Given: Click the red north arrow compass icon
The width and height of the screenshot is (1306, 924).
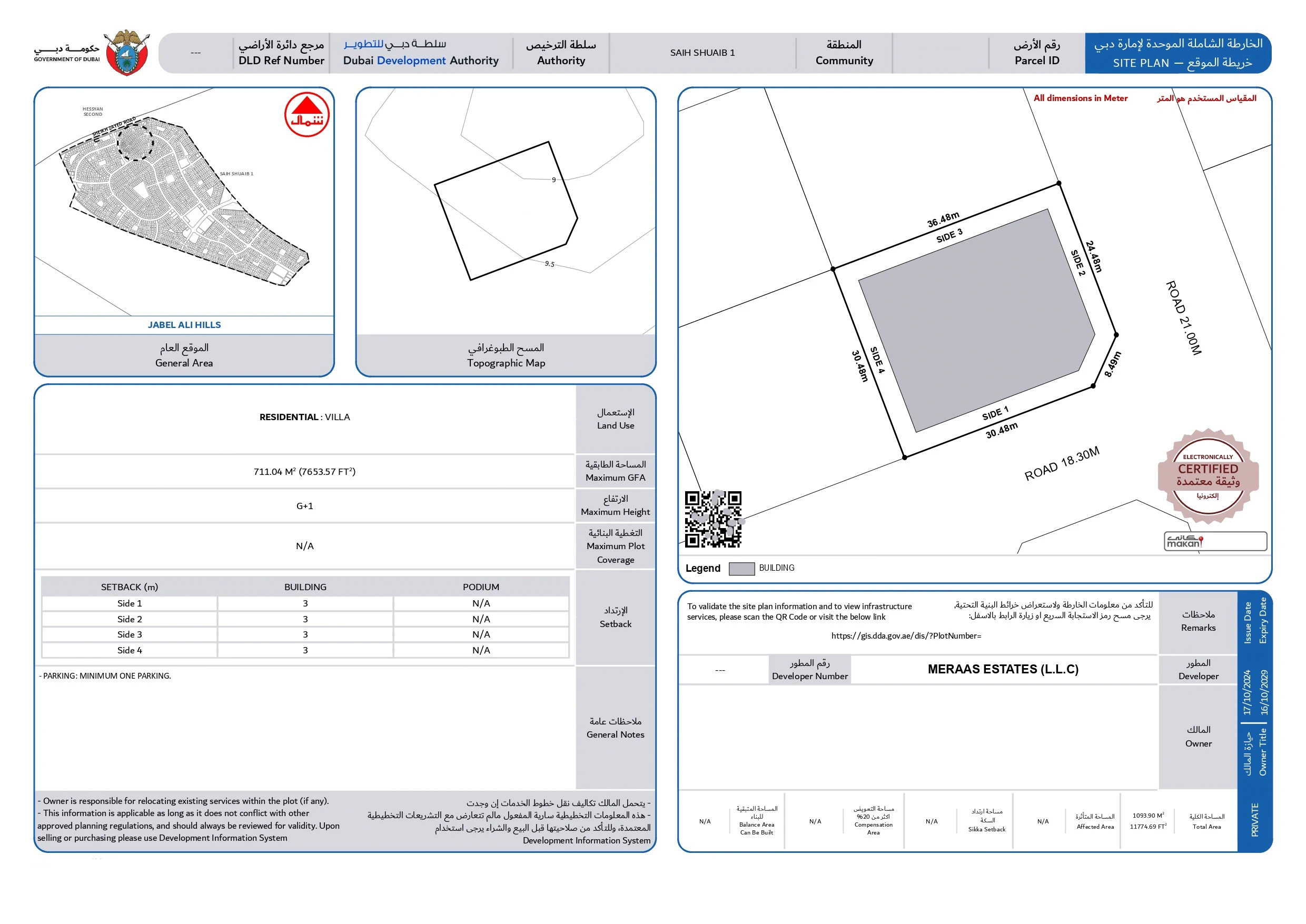Looking at the screenshot, I should click(x=306, y=114).
